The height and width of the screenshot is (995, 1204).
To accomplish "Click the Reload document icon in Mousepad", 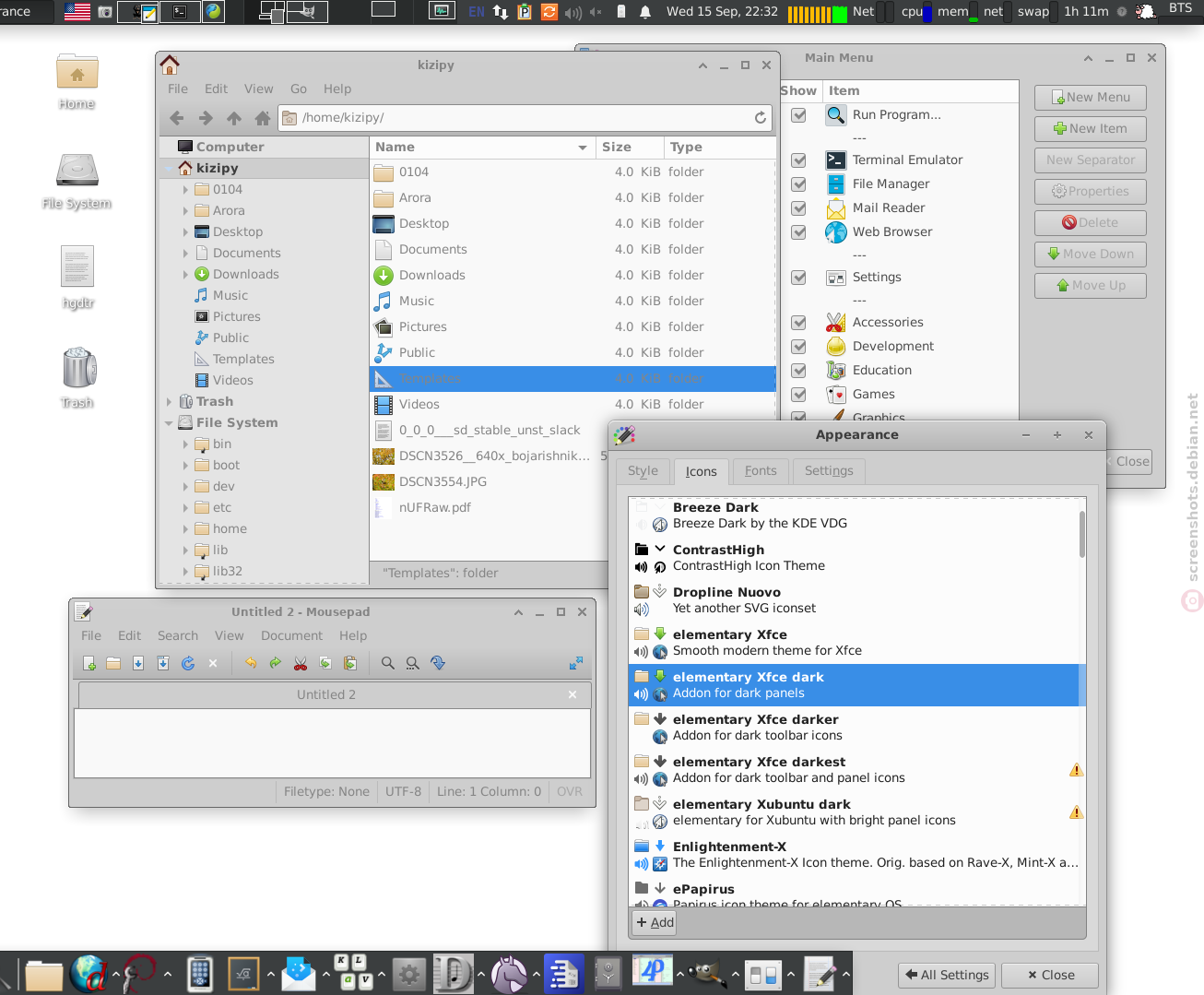I will pos(188,663).
